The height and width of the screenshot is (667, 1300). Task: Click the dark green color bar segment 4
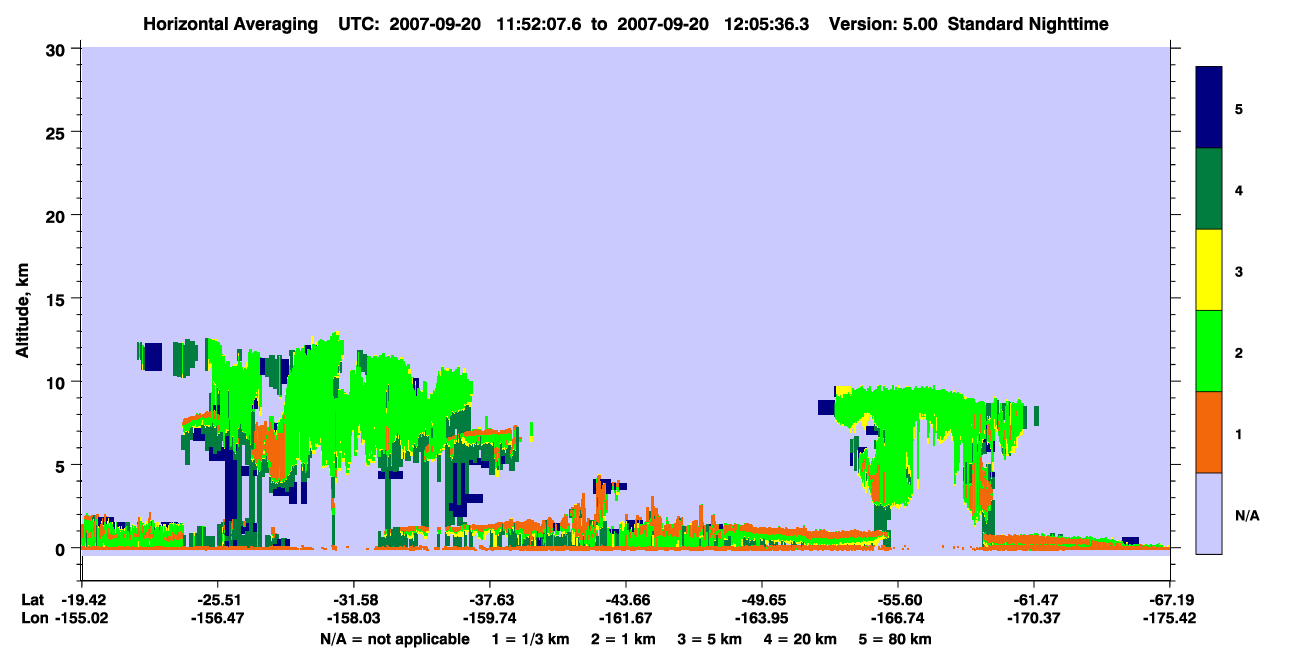click(x=1209, y=189)
